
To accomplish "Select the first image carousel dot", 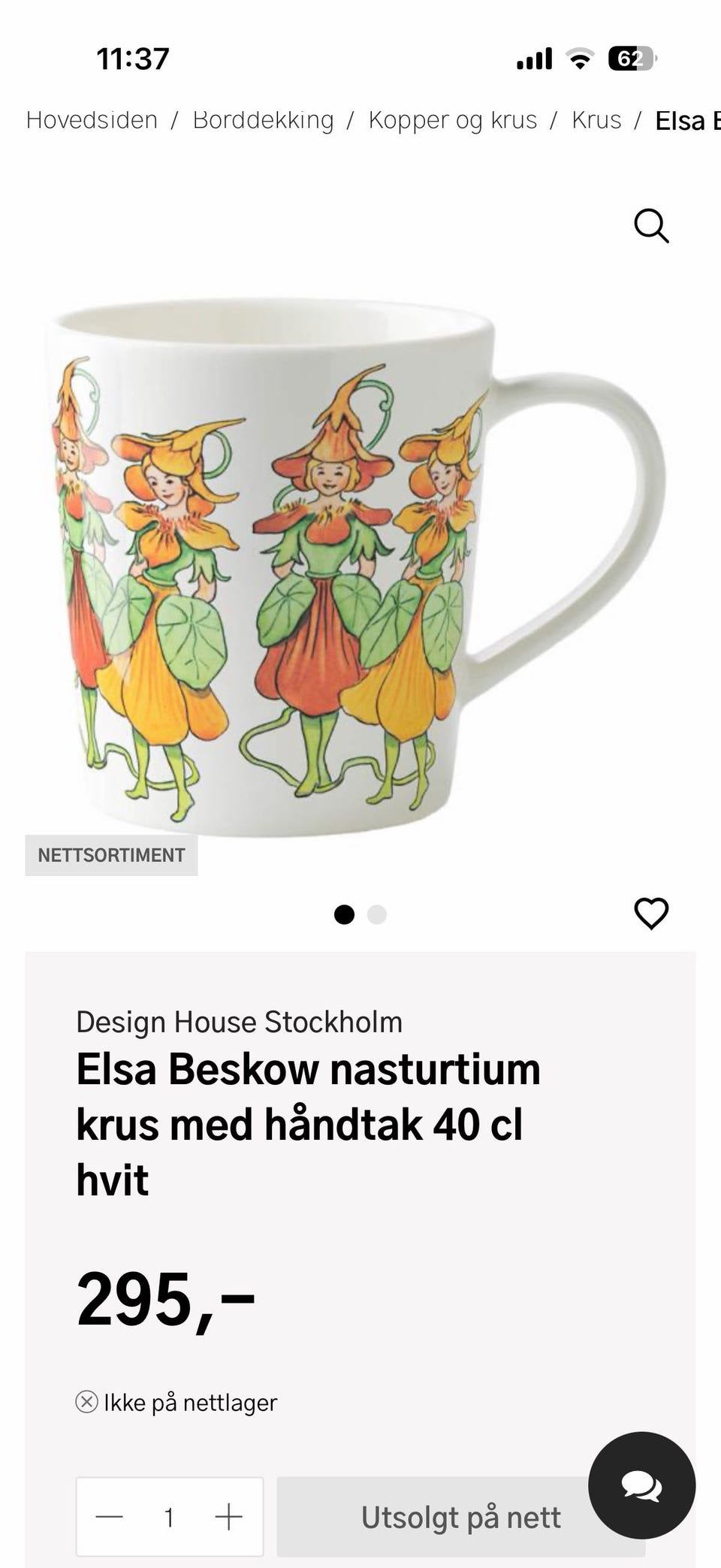I will [344, 914].
